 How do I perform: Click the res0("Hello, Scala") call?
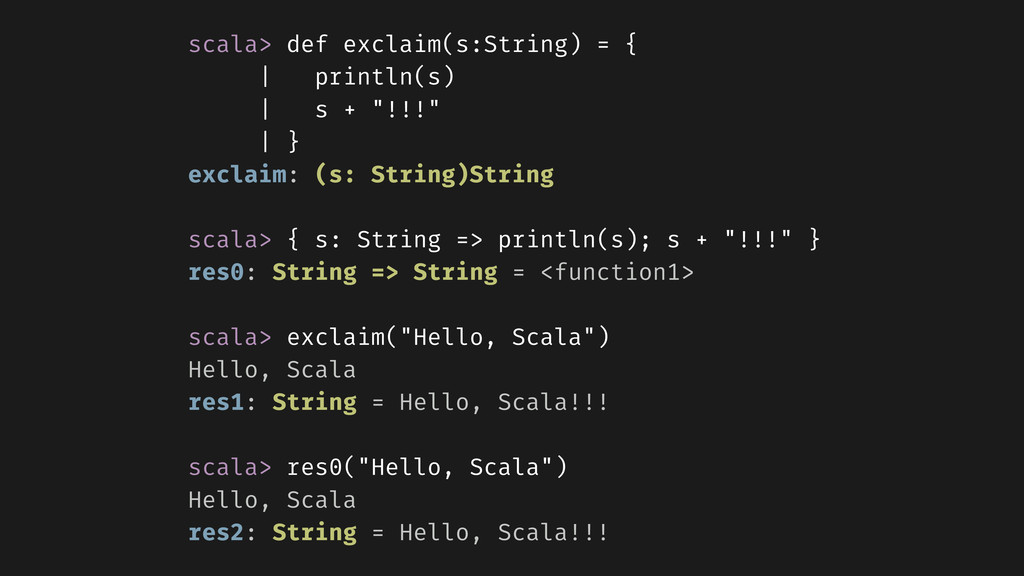427,468
